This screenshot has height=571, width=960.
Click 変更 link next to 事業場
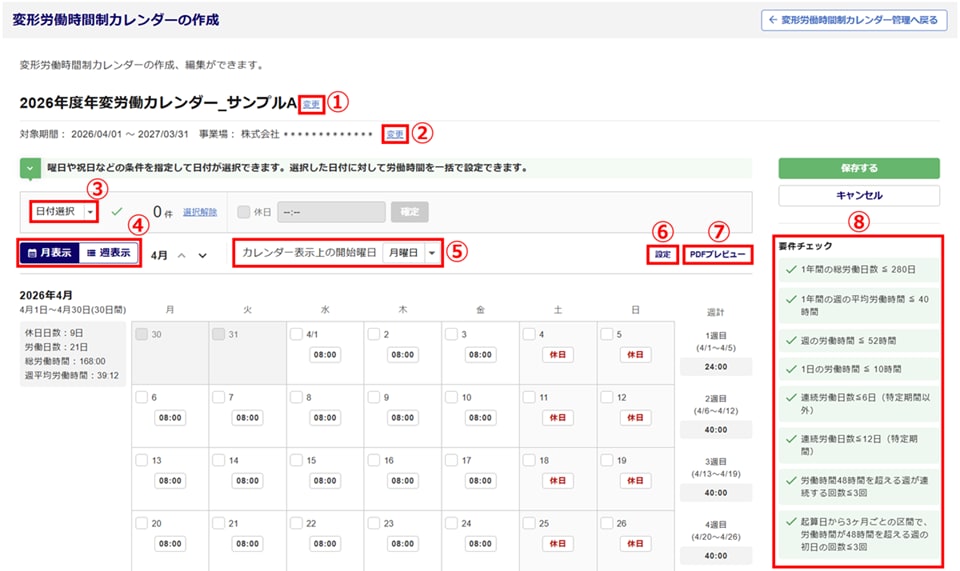[396, 134]
